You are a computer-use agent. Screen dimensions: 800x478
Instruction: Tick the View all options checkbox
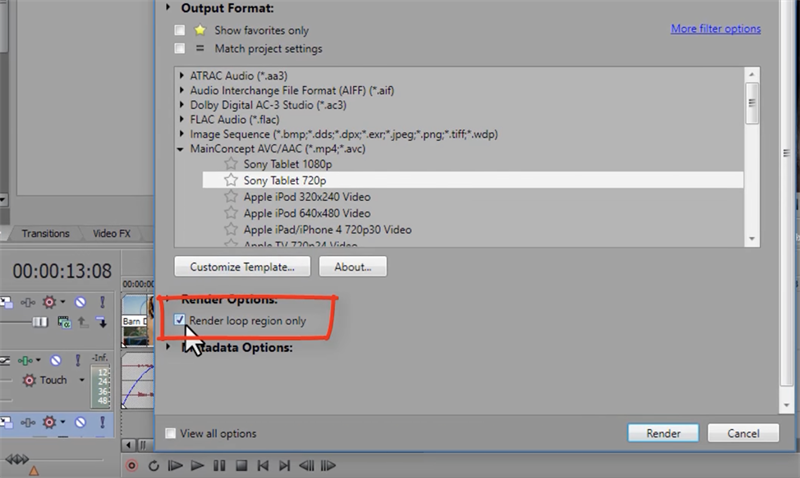(x=170, y=433)
